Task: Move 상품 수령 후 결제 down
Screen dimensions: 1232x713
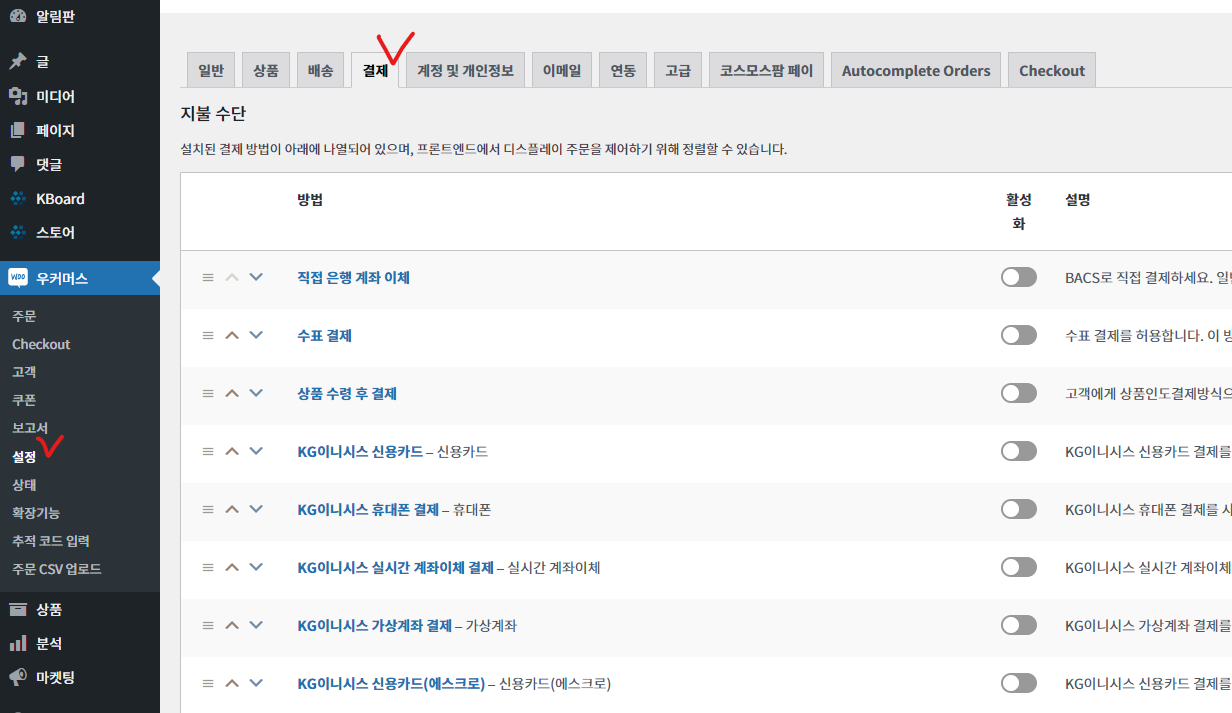Action: click(x=256, y=393)
